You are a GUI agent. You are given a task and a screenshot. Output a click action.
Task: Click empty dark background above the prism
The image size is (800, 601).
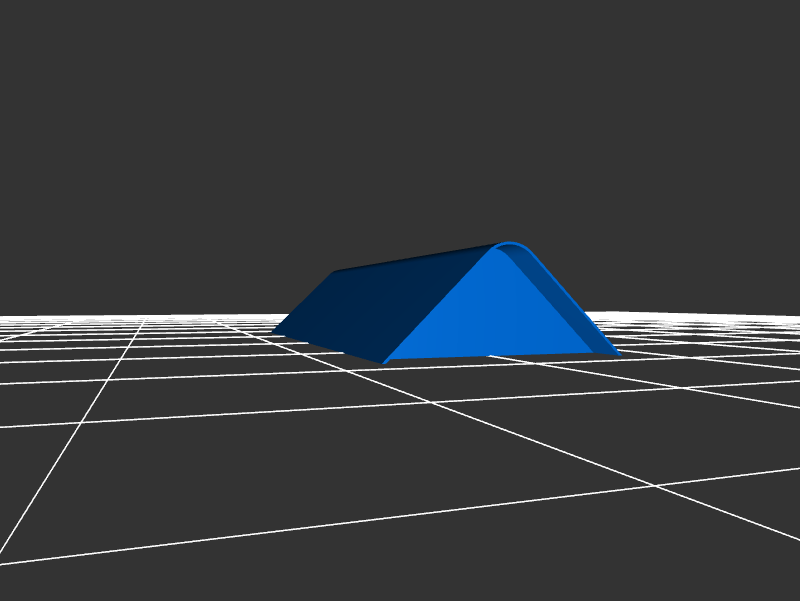(x=400, y=120)
